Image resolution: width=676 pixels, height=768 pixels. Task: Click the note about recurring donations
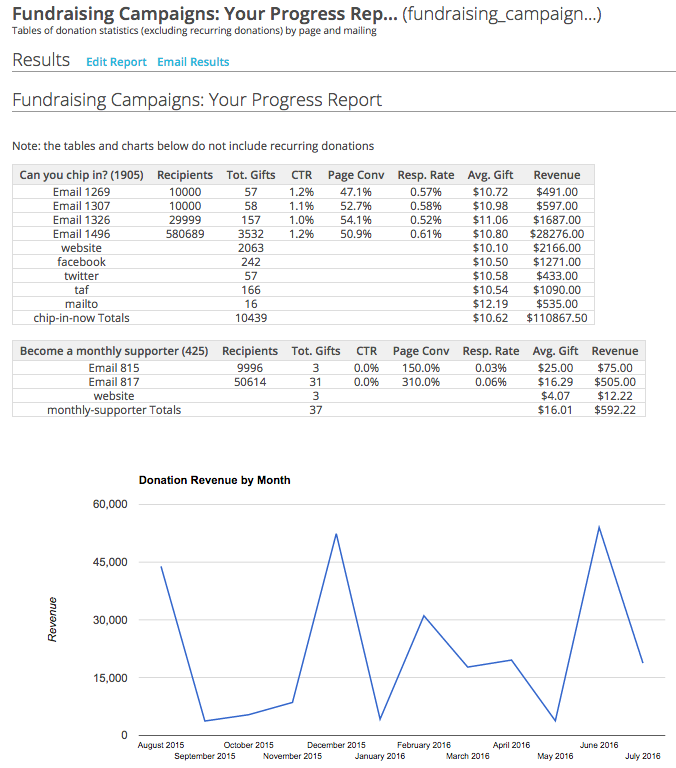click(x=193, y=146)
